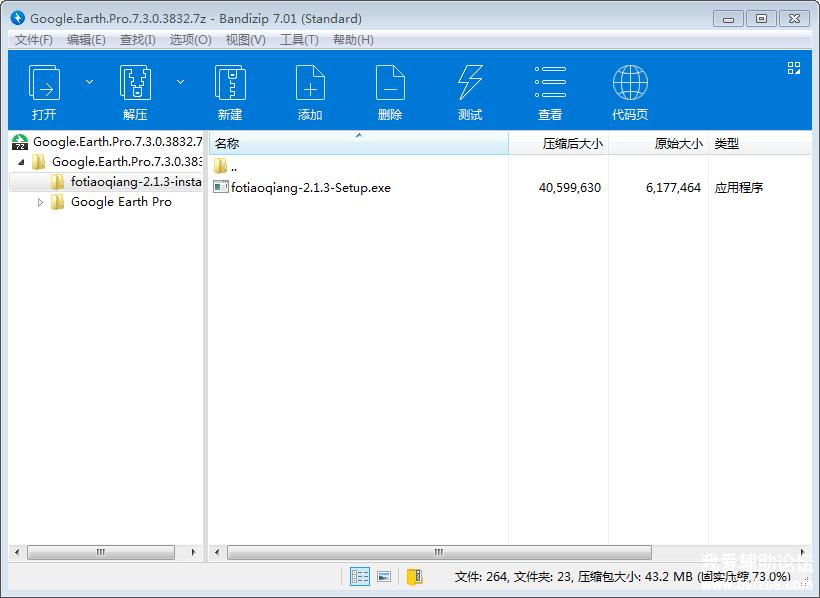Image resolution: width=820 pixels, height=598 pixels.
Task: Click the tree pane scroll-left arrow
Action: 17,552
